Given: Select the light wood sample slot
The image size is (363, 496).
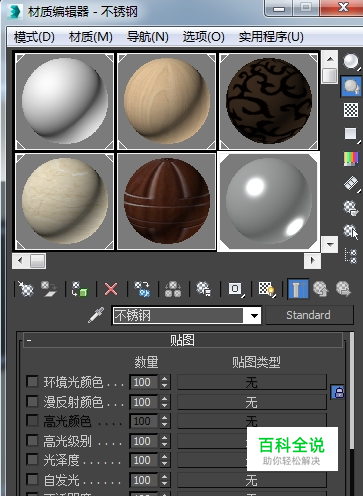Looking at the screenshot, I should [167, 101].
